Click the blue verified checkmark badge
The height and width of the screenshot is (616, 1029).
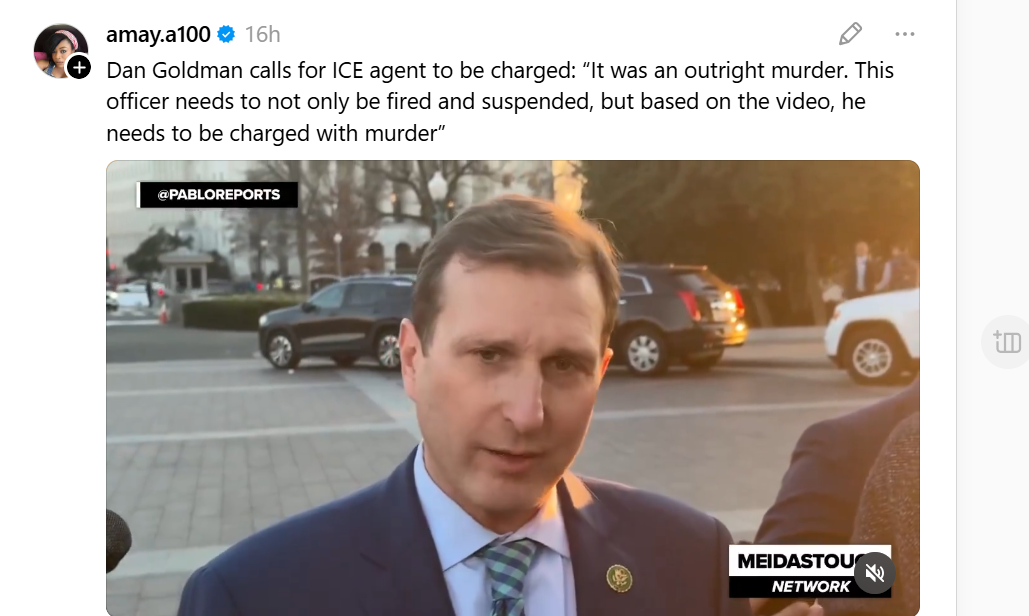click(226, 34)
